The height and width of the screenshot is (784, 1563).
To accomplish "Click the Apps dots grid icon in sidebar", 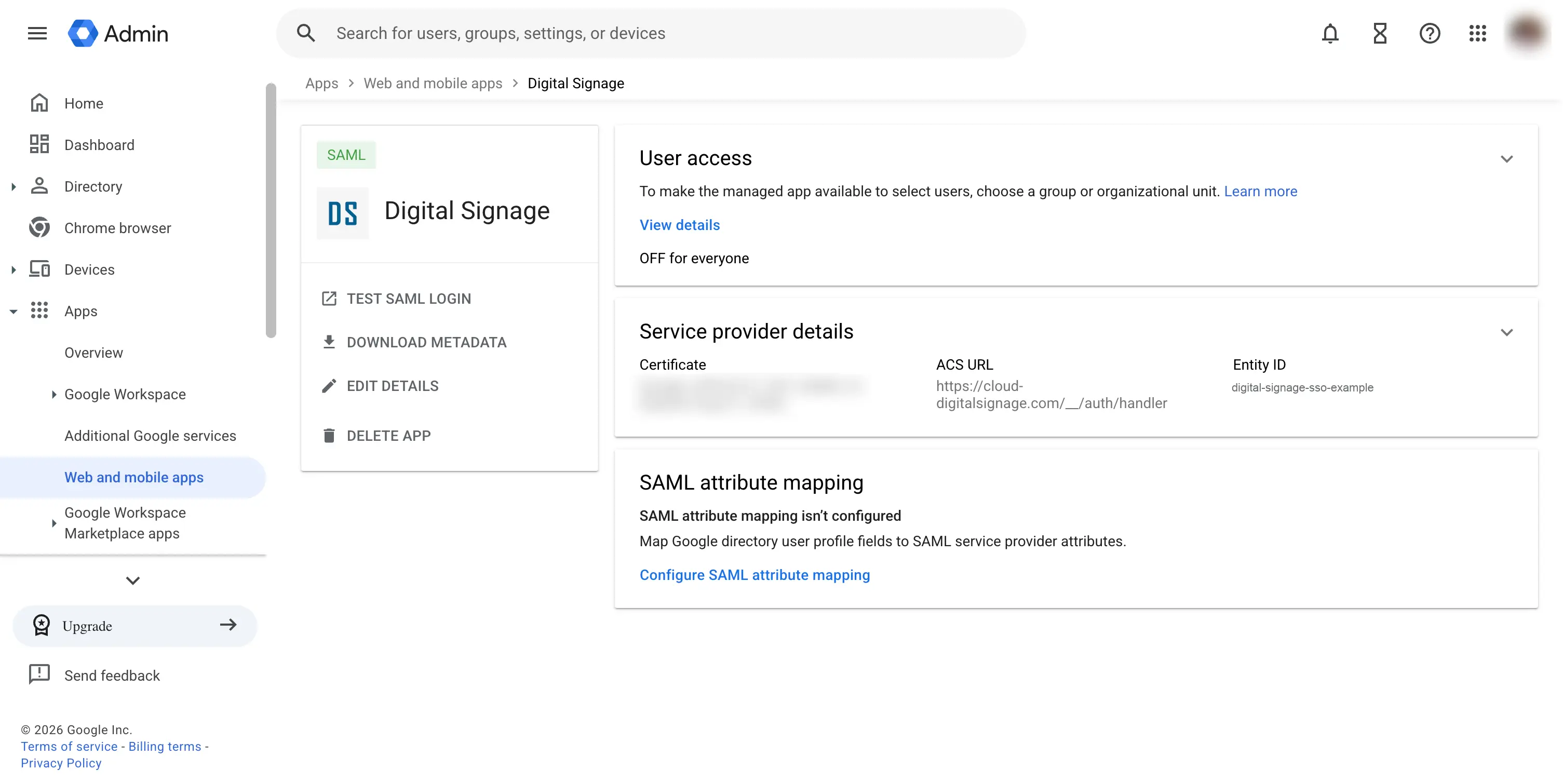I will (39, 310).
